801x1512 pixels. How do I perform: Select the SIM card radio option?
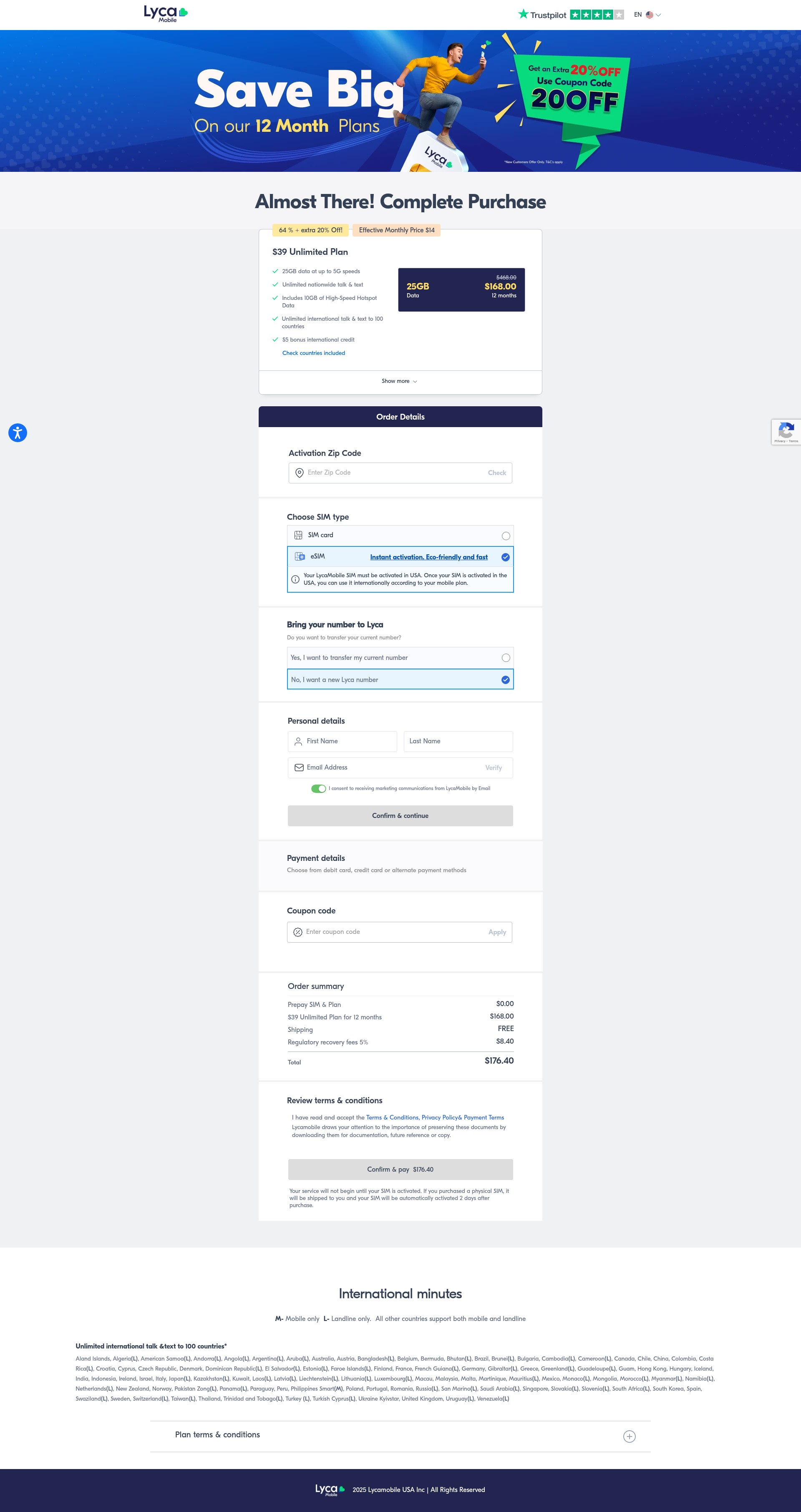tap(506, 536)
